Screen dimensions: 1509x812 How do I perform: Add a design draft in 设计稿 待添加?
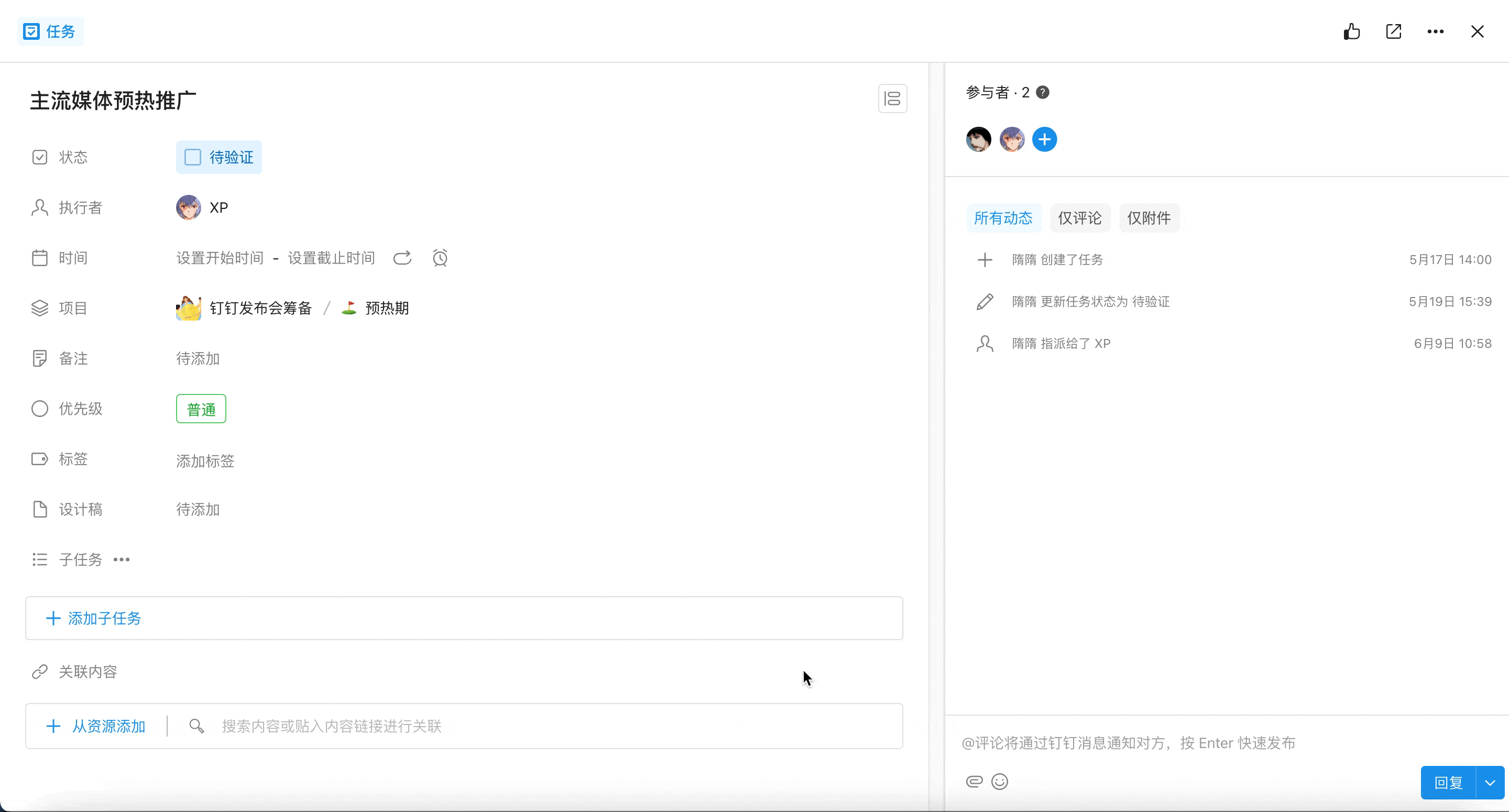pos(198,510)
